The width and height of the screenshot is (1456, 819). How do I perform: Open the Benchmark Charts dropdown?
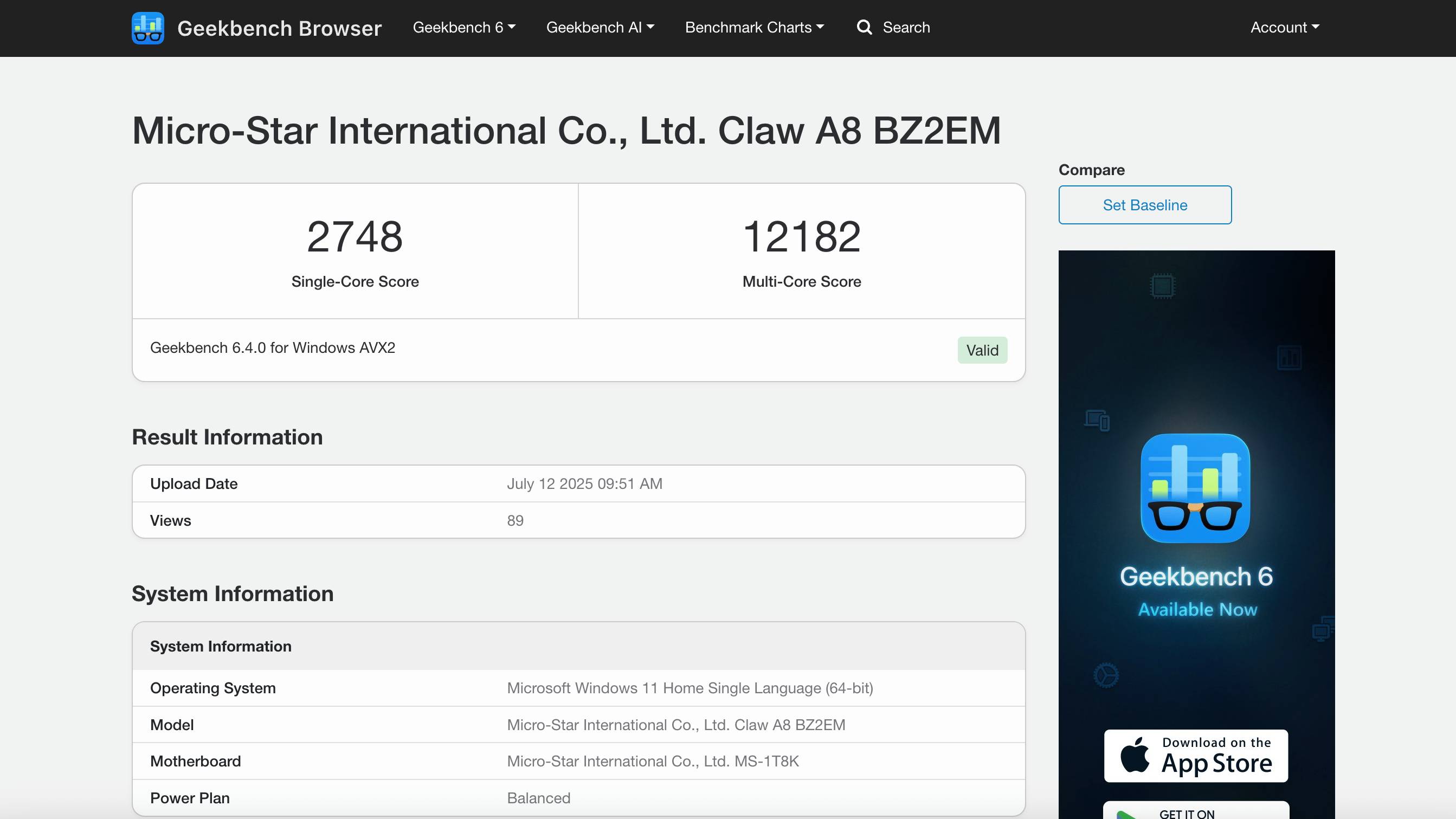click(755, 27)
